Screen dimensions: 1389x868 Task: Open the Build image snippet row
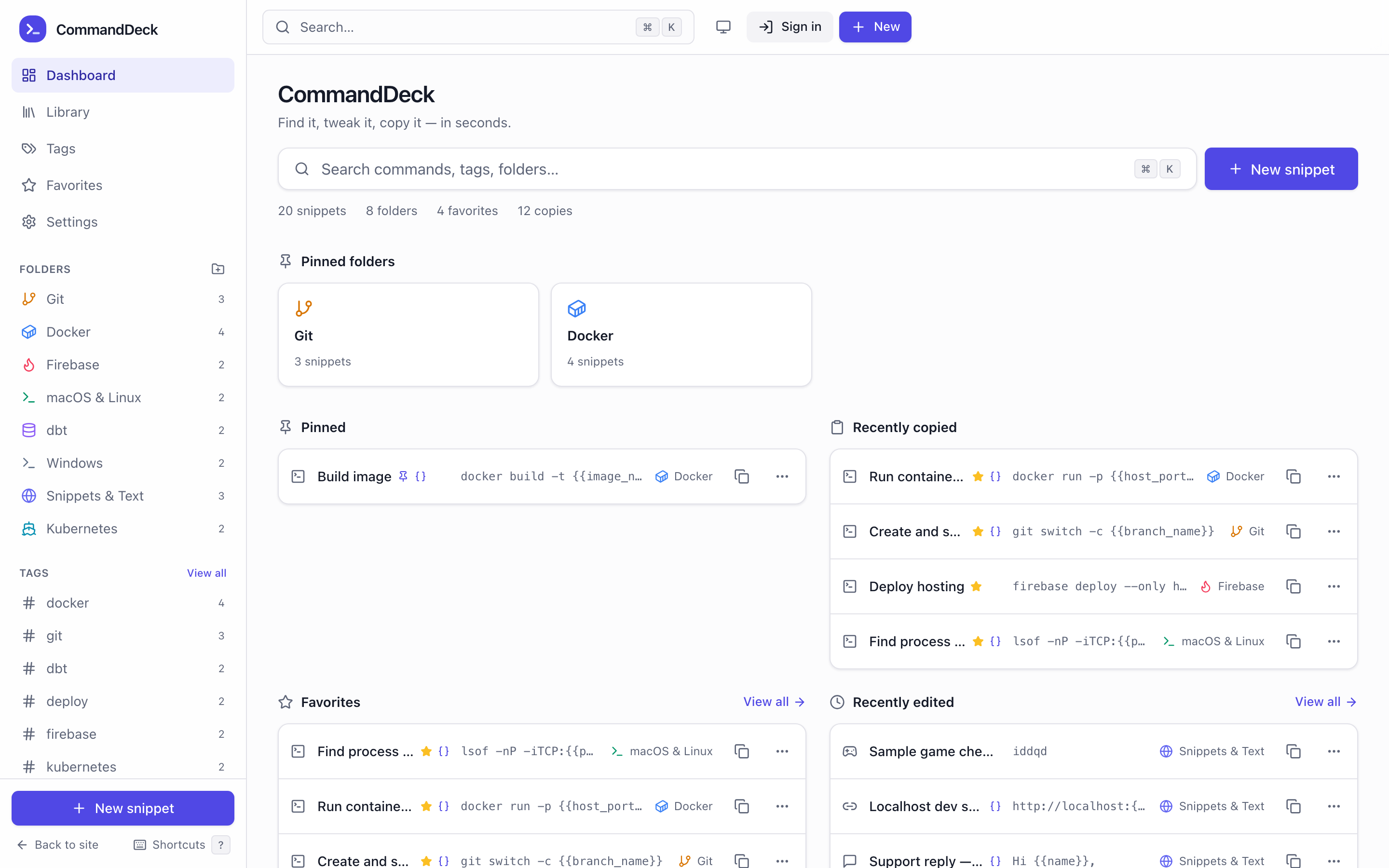click(542, 476)
